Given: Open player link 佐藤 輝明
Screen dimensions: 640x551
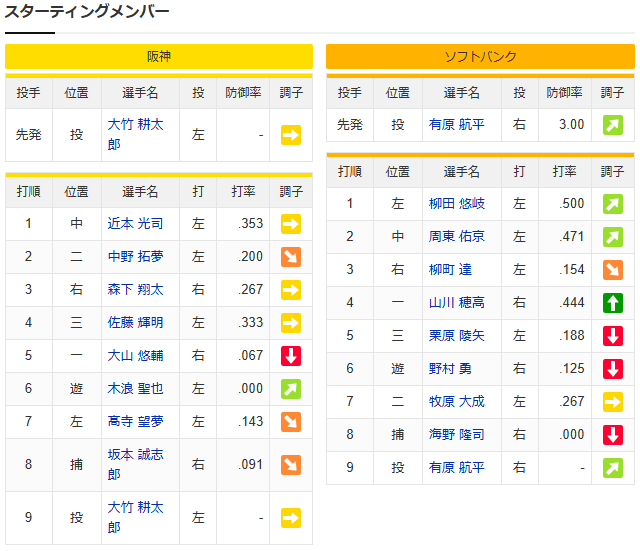Looking at the screenshot, I should point(135,323).
